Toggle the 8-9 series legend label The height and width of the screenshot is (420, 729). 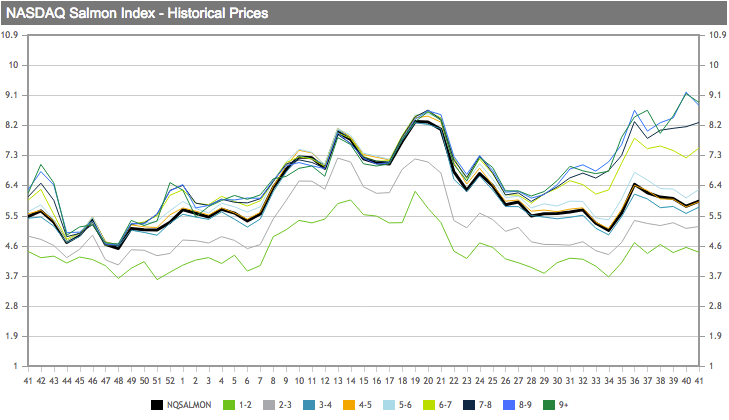pyautogui.click(x=525, y=405)
